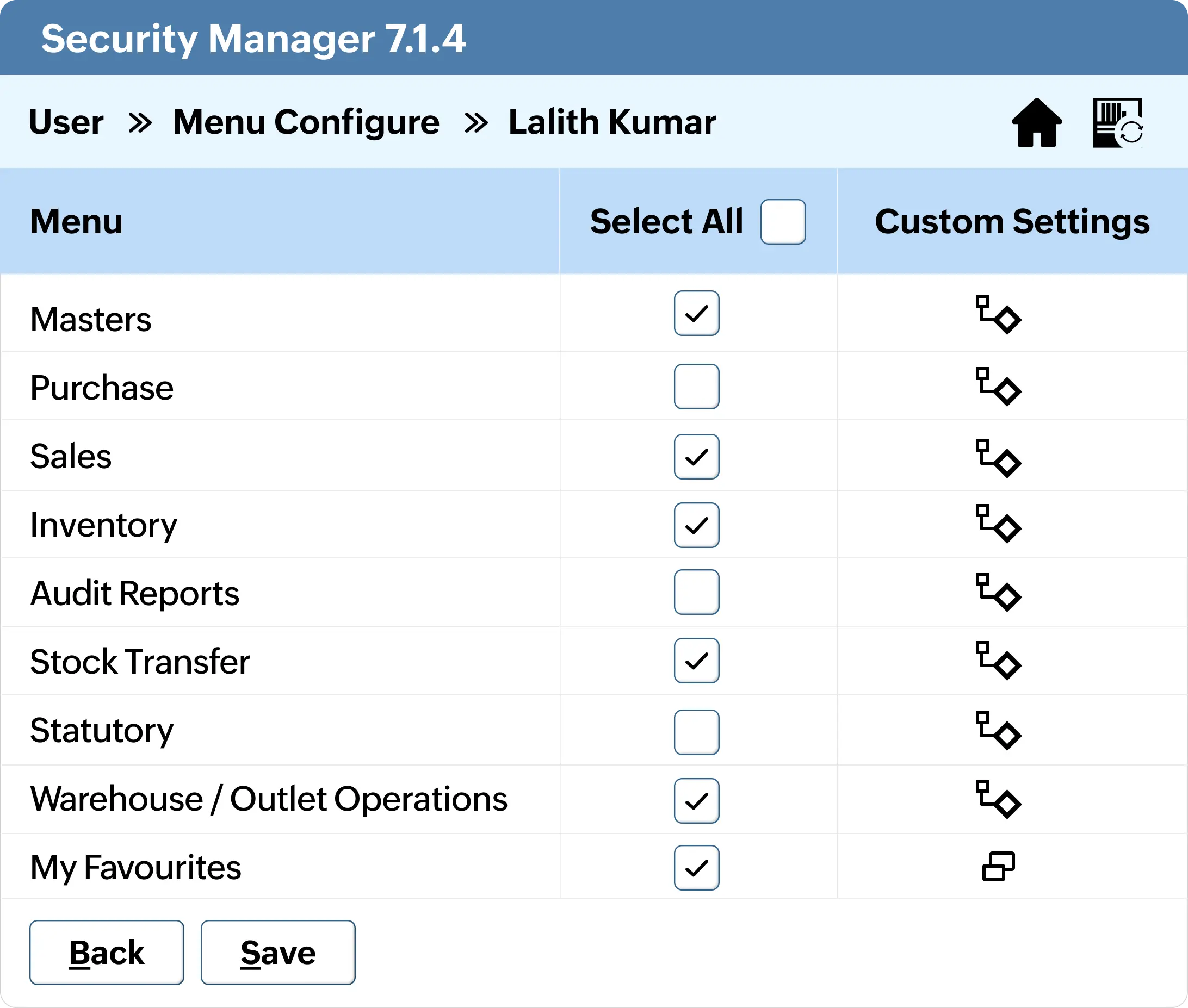1188x1008 pixels.
Task: Open custom settings for Stock Transfer
Action: (x=999, y=662)
